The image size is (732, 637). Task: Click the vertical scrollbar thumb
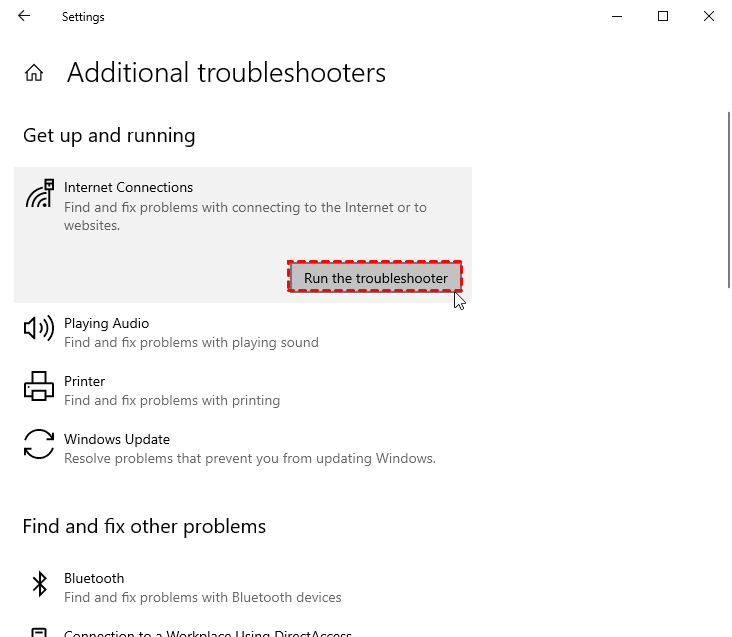(x=727, y=200)
